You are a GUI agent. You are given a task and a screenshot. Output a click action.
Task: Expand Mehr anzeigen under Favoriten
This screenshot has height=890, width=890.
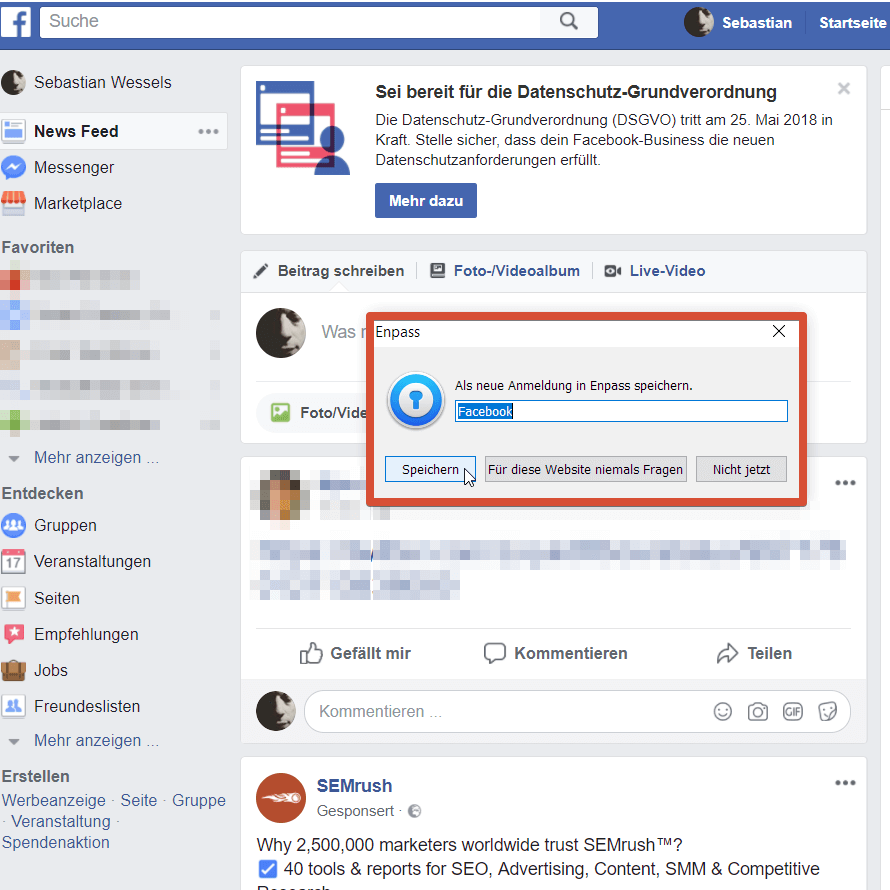coord(96,457)
